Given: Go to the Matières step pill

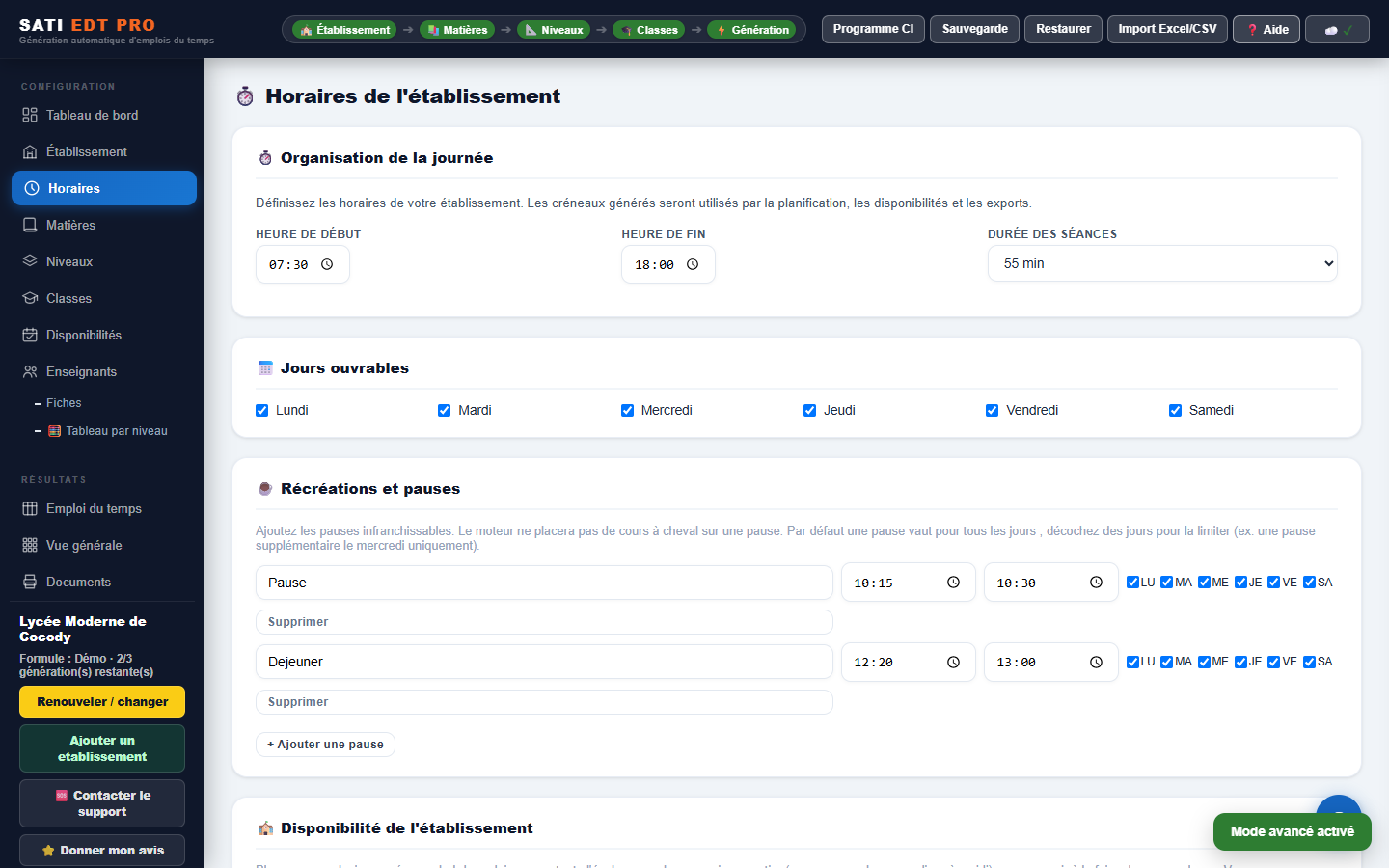Looking at the screenshot, I should tap(457, 30).
